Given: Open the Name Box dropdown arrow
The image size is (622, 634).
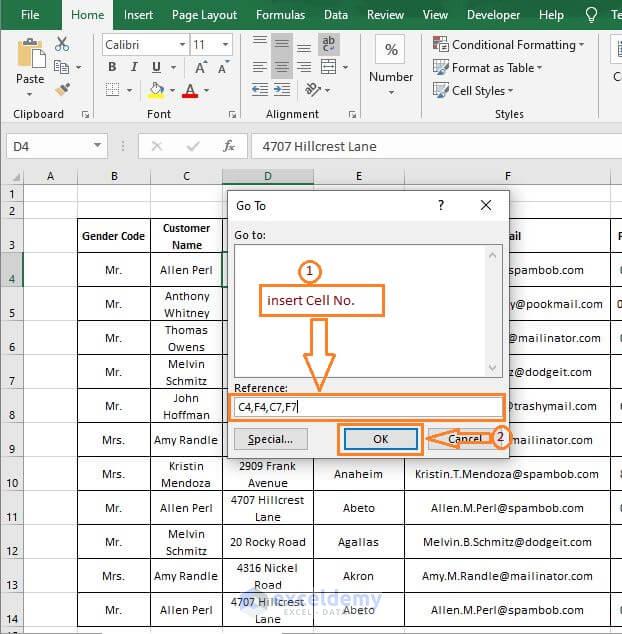Looking at the screenshot, I should [x=97, y=145].
